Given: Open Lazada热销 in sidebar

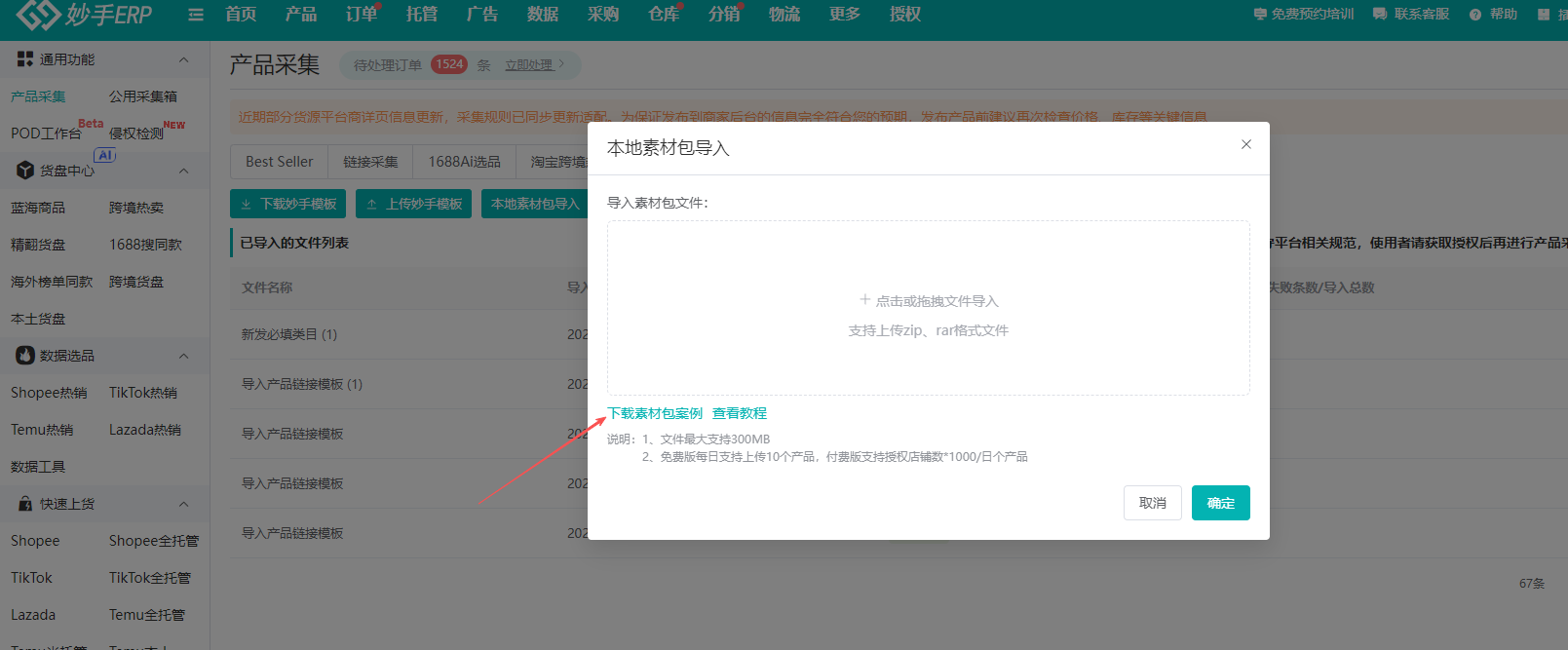Looking at the screenshot, I should point(145,430).
